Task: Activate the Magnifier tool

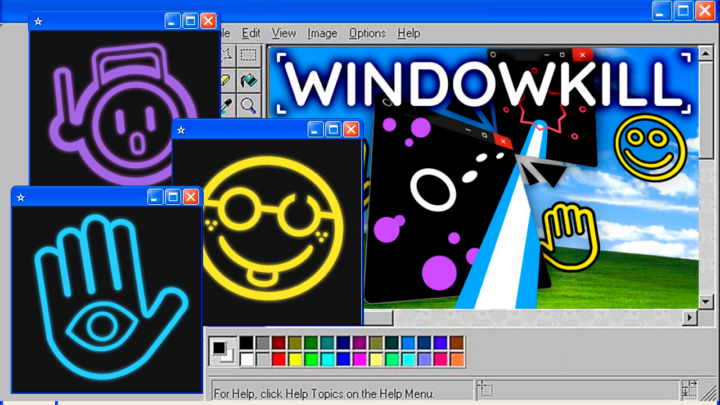Action: [x=248, y=105]
